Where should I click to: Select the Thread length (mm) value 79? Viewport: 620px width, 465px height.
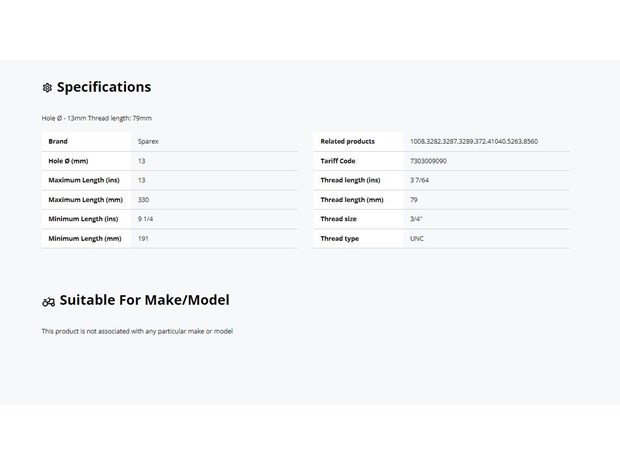click(x=414, y=200)
